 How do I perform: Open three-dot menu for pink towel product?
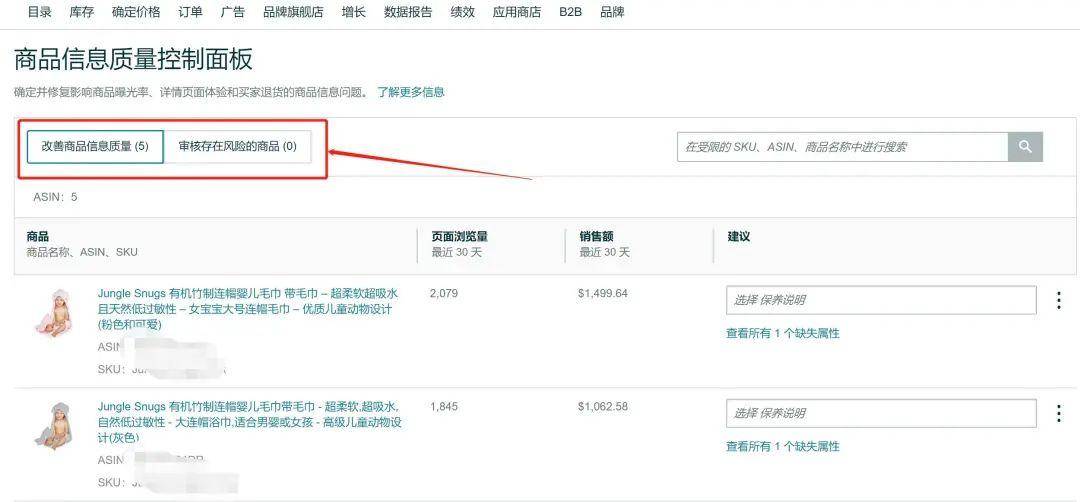coord(1059,300)
